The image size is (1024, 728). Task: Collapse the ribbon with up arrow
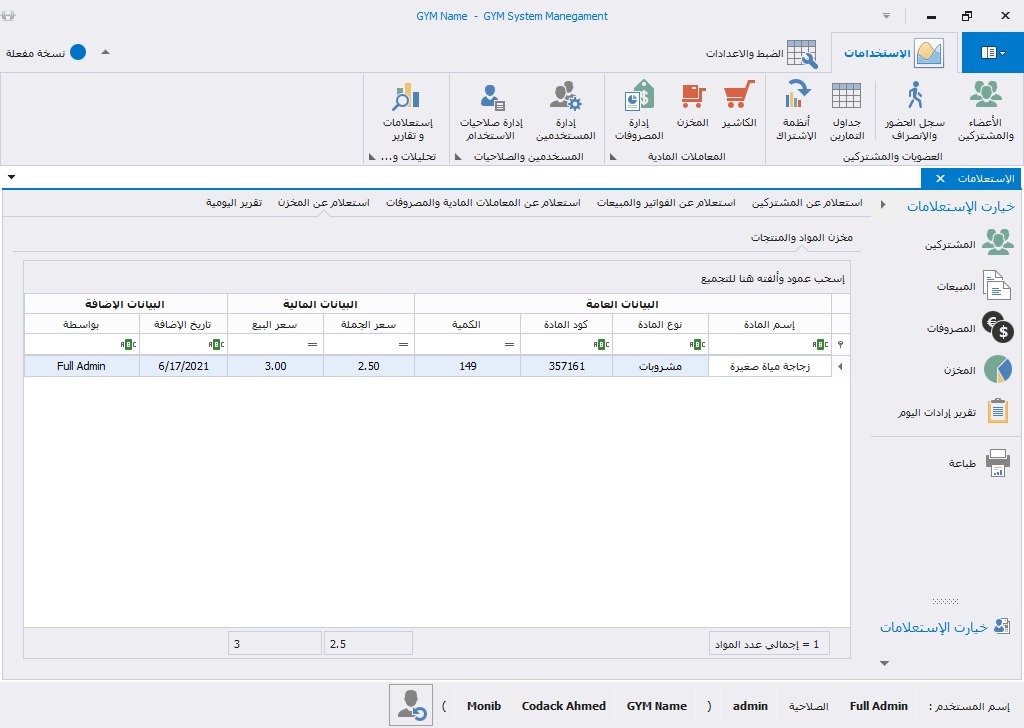pos(105,52)
